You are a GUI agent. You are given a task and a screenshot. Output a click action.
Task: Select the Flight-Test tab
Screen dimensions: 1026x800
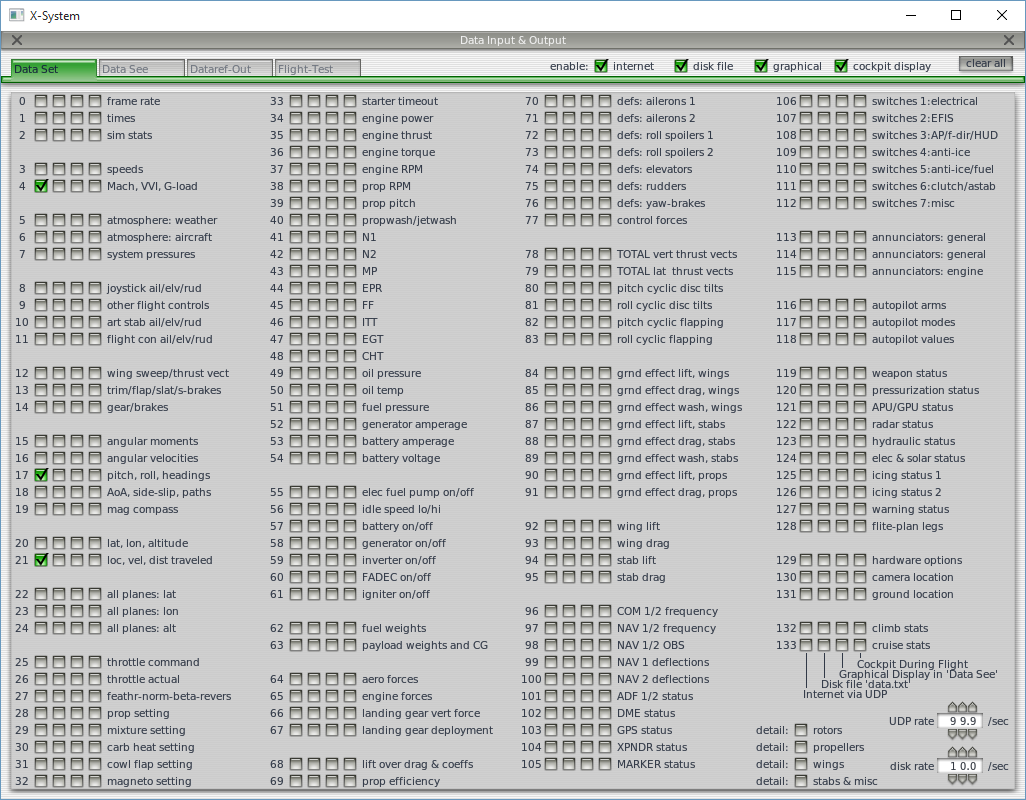pyautogui.click(x=317, y=68)
